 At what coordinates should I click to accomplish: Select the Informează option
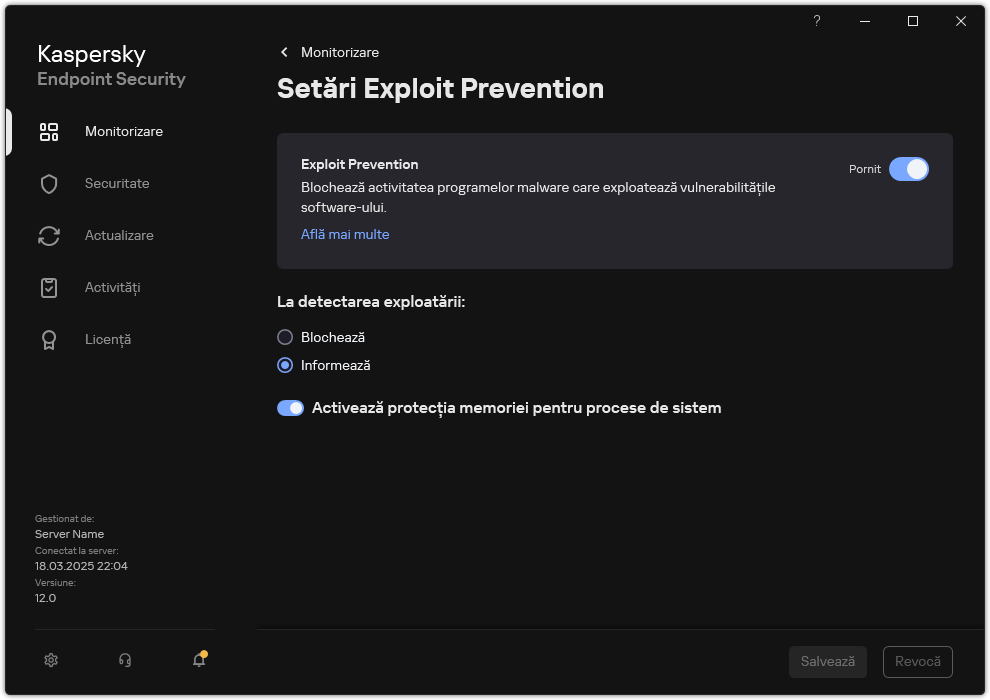click(285, 365)
